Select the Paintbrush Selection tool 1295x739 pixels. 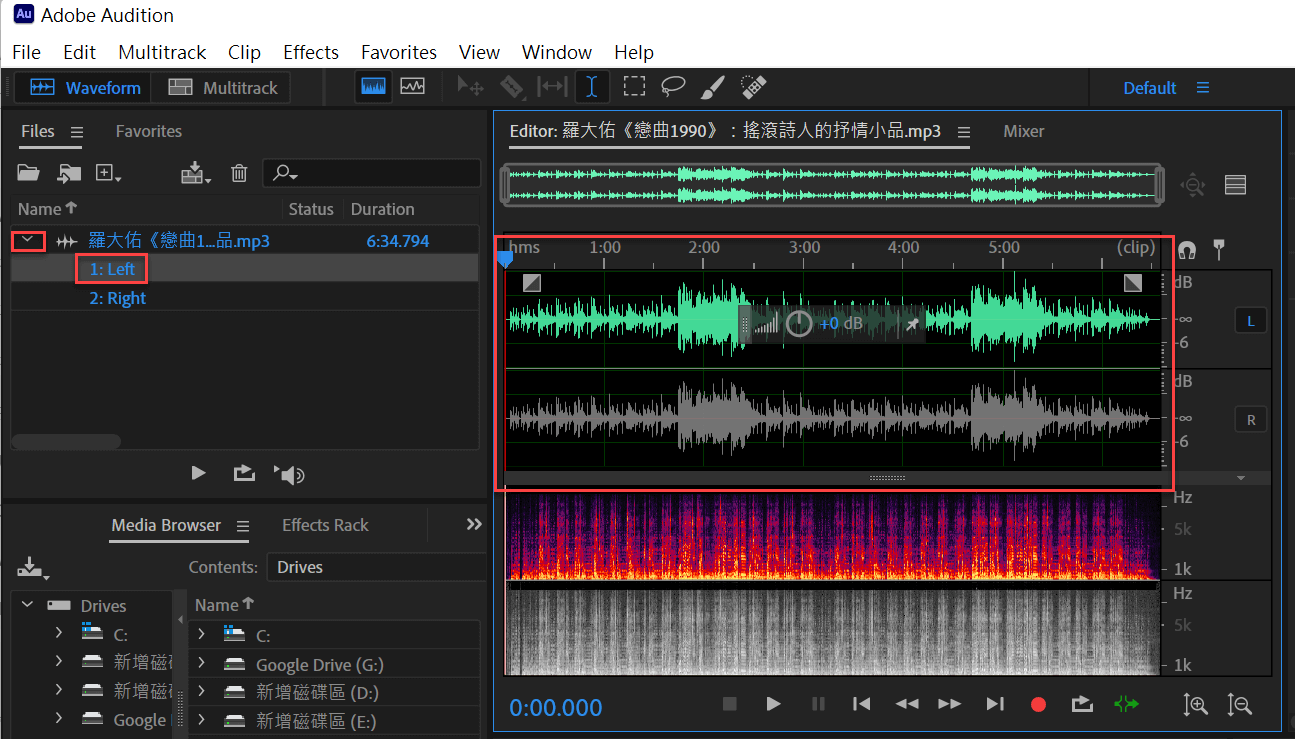(711, 87)
